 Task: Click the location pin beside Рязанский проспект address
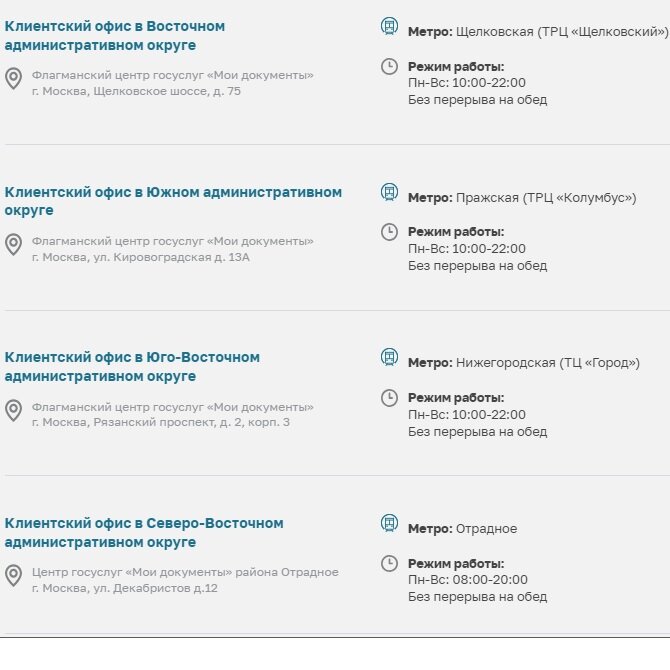13,410
